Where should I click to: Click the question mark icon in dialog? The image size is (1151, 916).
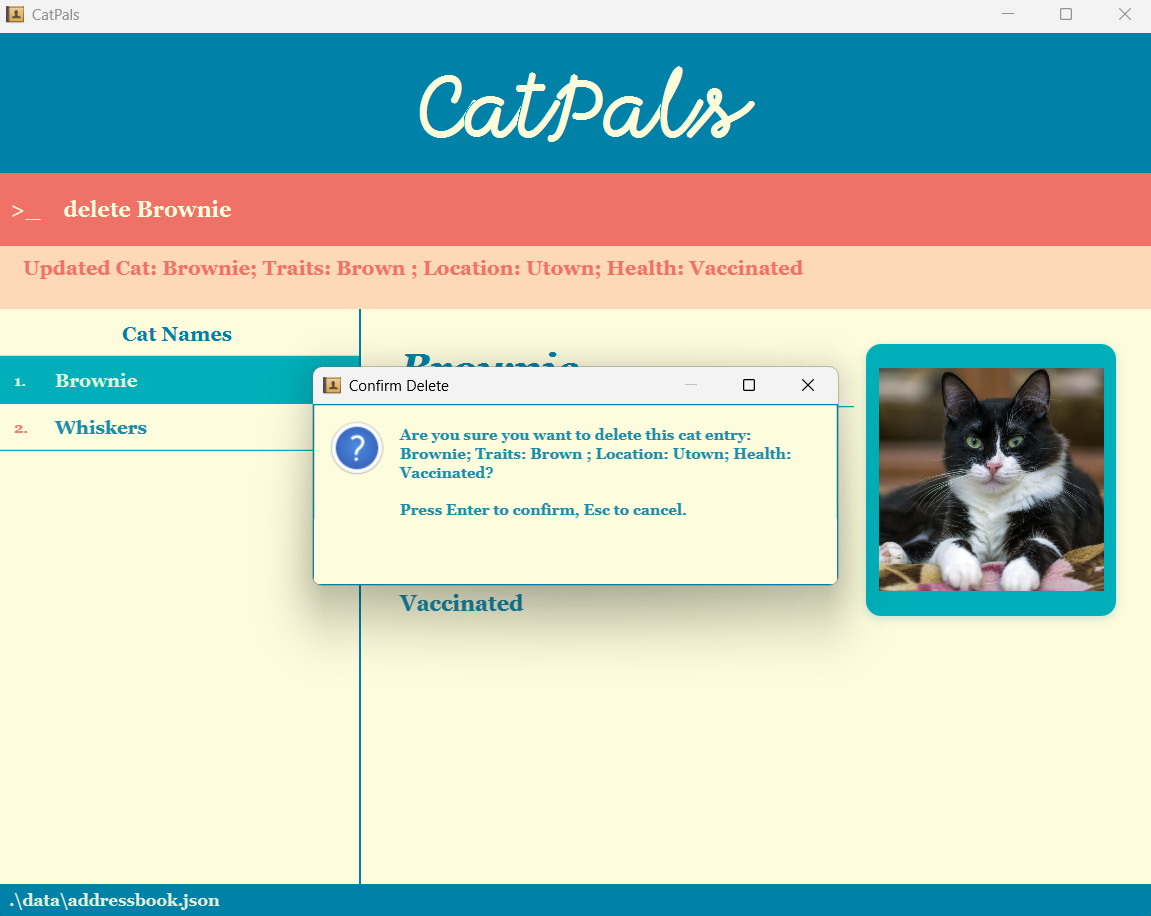click(x=357, y=448)
